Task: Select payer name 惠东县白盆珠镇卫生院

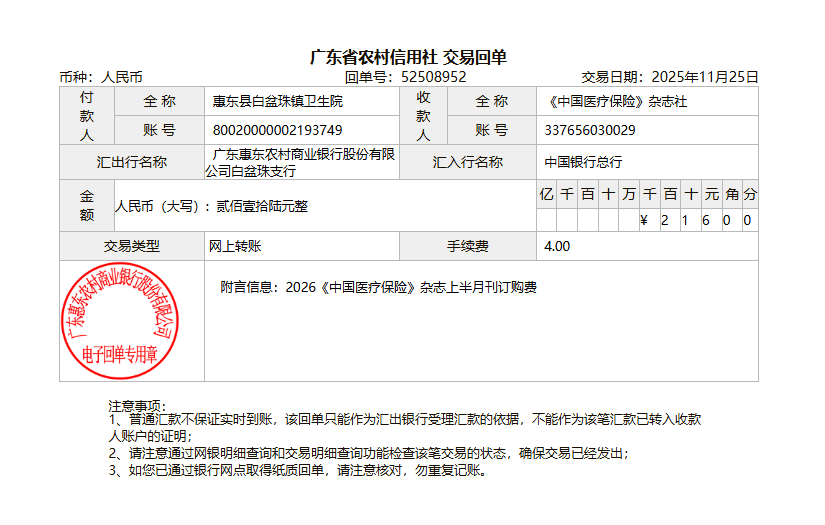Action: tap(277, 101)
